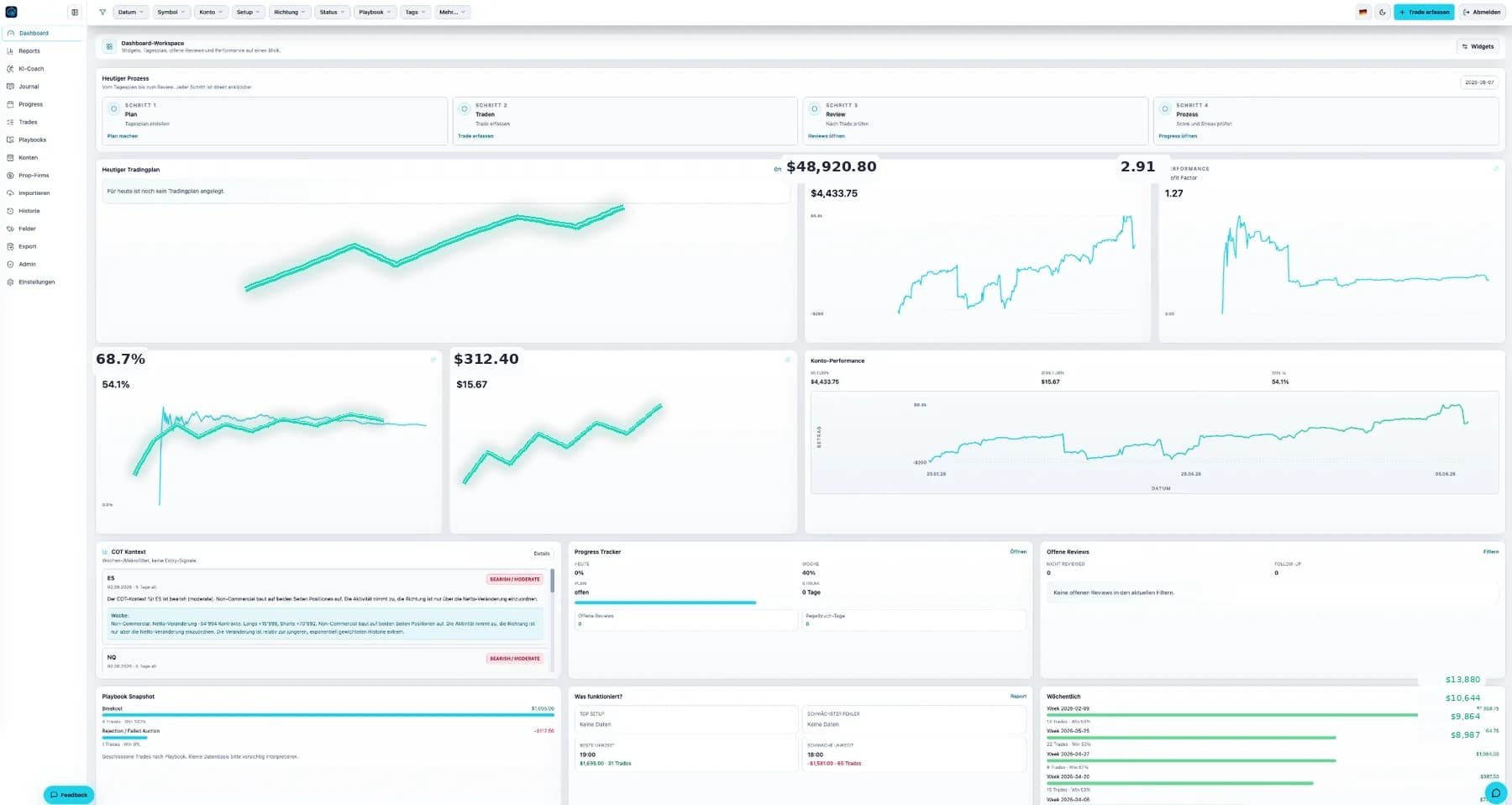Click the Historie sidebar icon
Screen dimensions: 1512x805
click(10, 211)
